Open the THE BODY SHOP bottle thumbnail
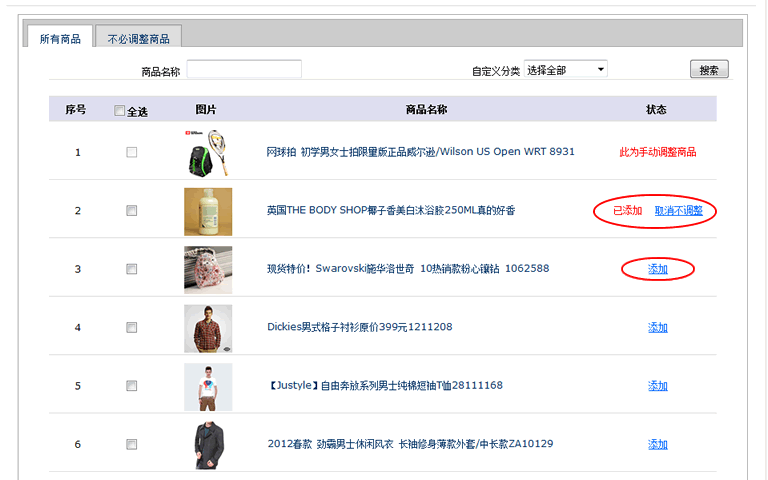Image resolution: width=768 pixels, height=480 pixels. point(208,212)
